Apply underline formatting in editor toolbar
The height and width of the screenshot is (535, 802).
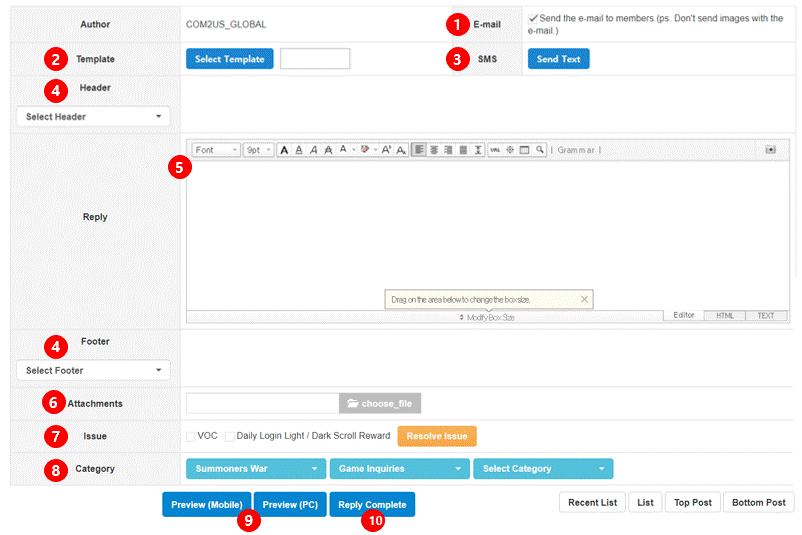coord(299,150)
